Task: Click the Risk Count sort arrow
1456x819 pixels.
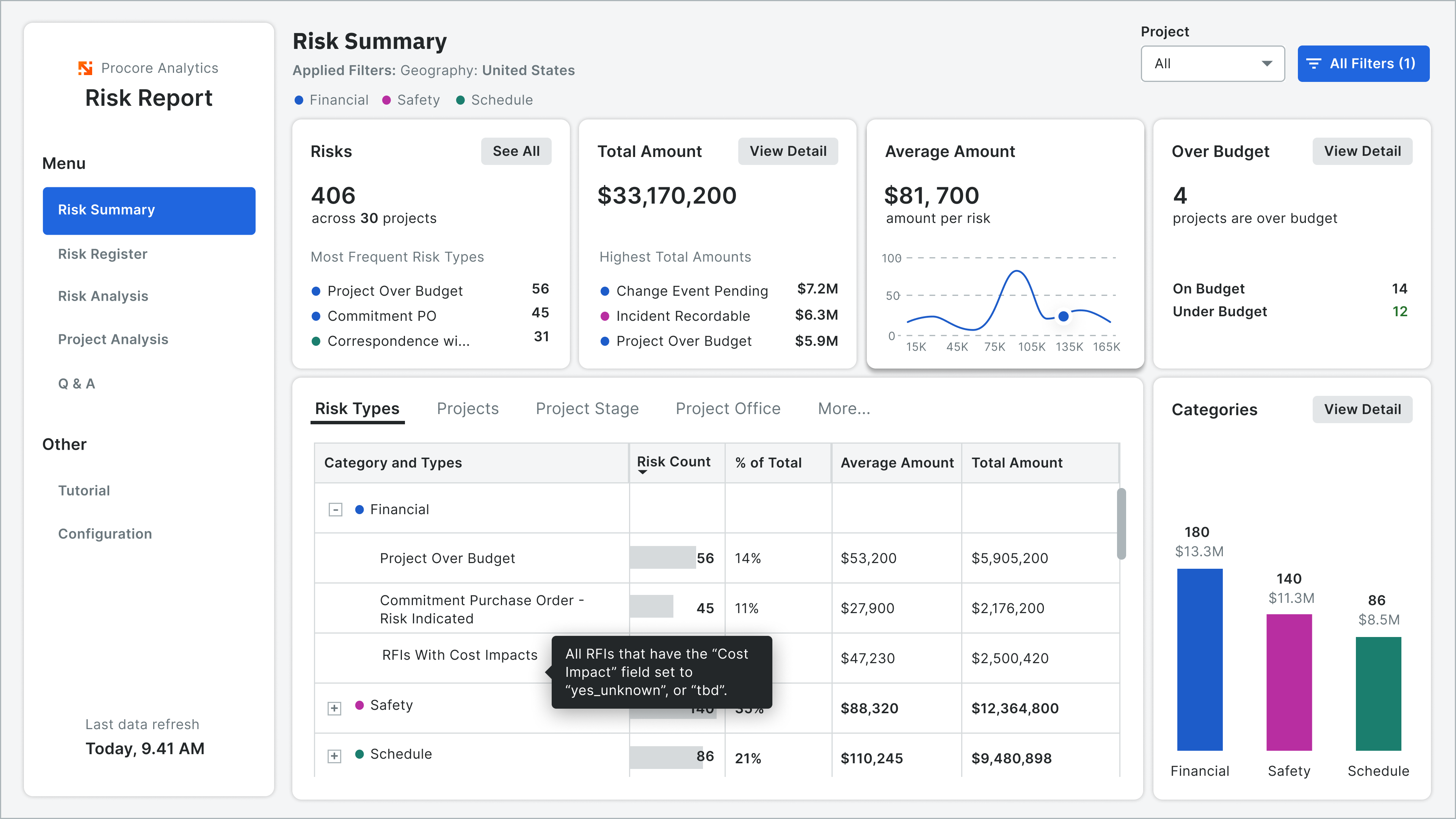Action: click(643, 472)
